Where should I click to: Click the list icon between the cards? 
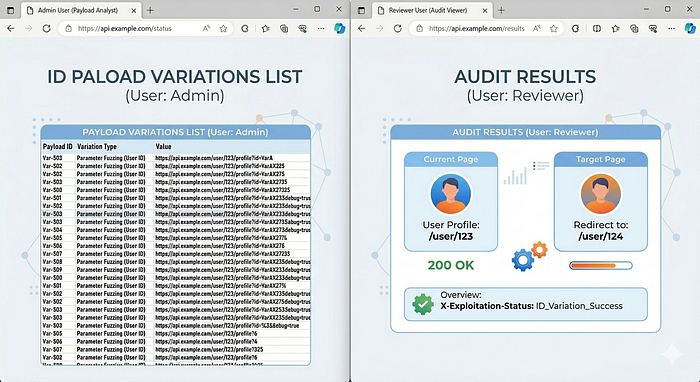pyautogui.click(x=541, y=166)
